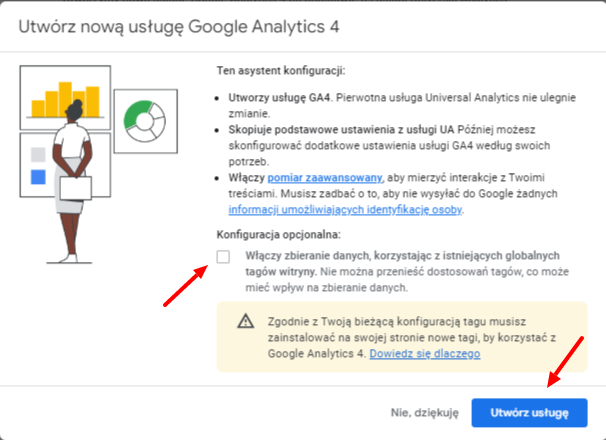Tick the existing global site tags checkbox
The height and width of the screenshot is (440, 606).
click(x=223, y=256)
